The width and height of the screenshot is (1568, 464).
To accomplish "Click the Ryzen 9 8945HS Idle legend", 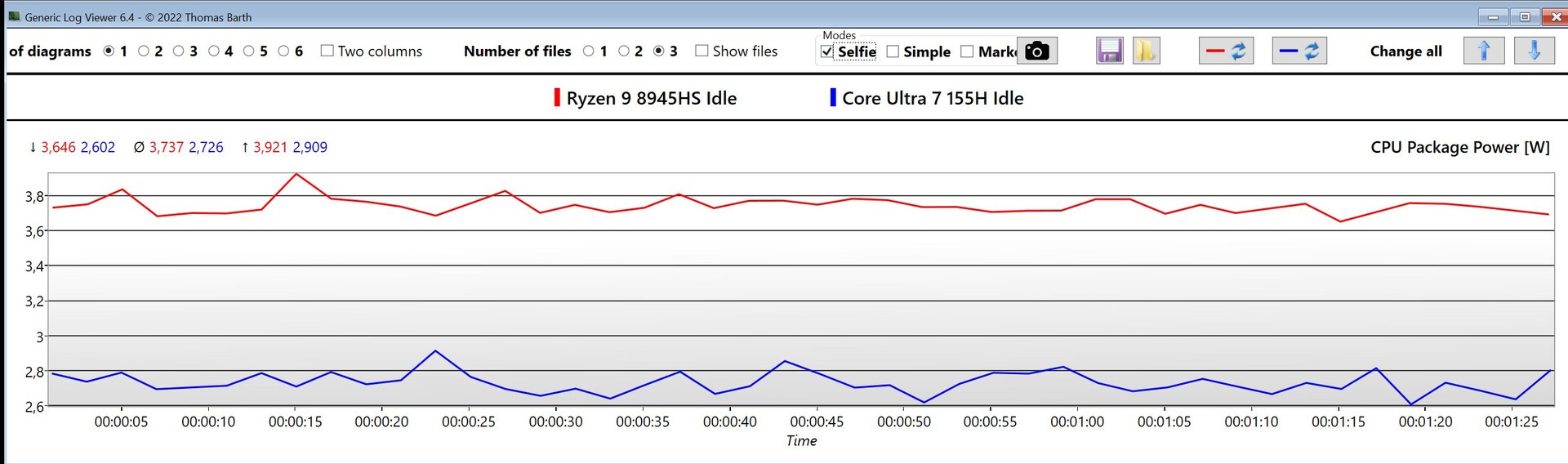I will click(x=651, y=98).
